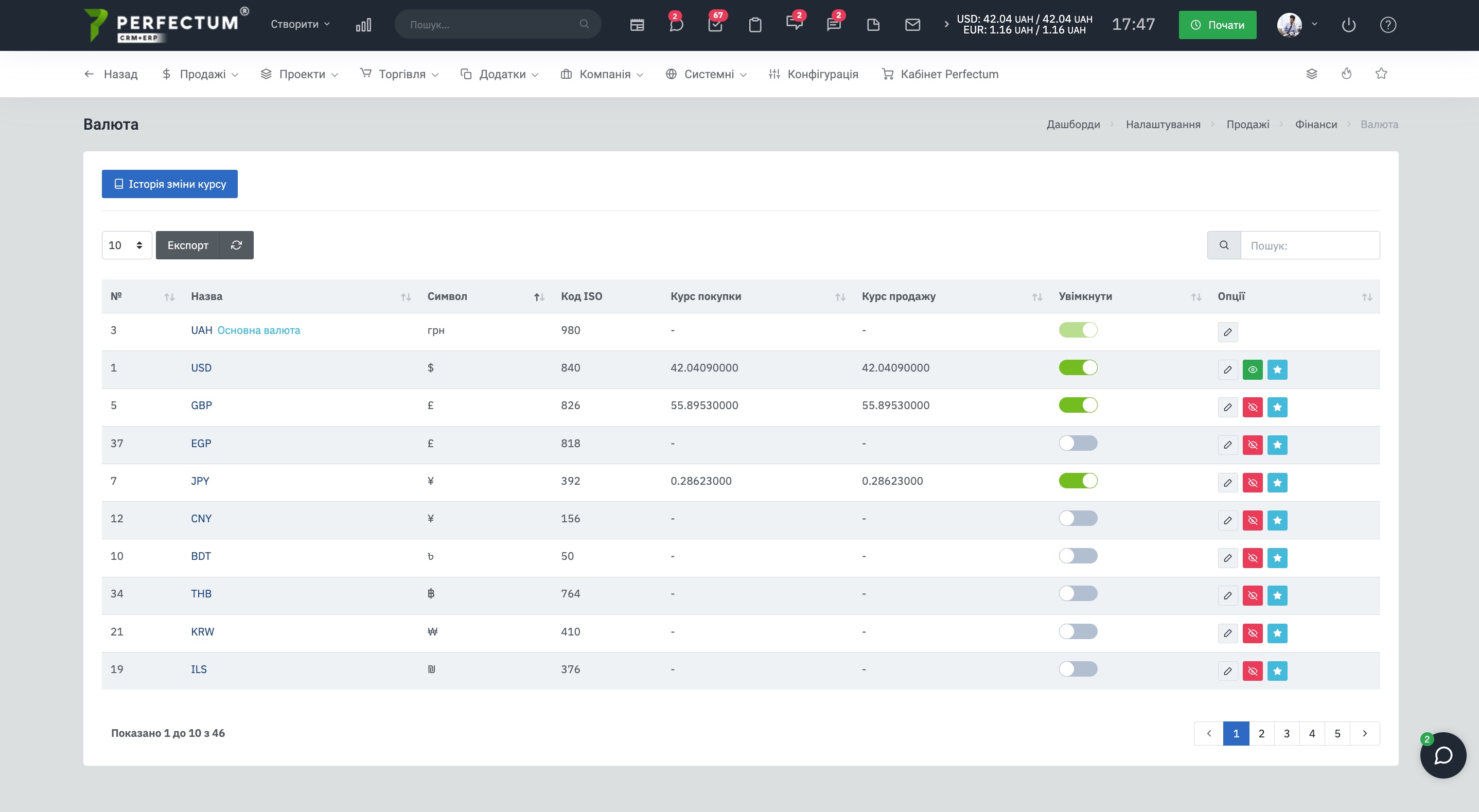
Task: Open the rows per page dropdown
Action: coord(126,245)
